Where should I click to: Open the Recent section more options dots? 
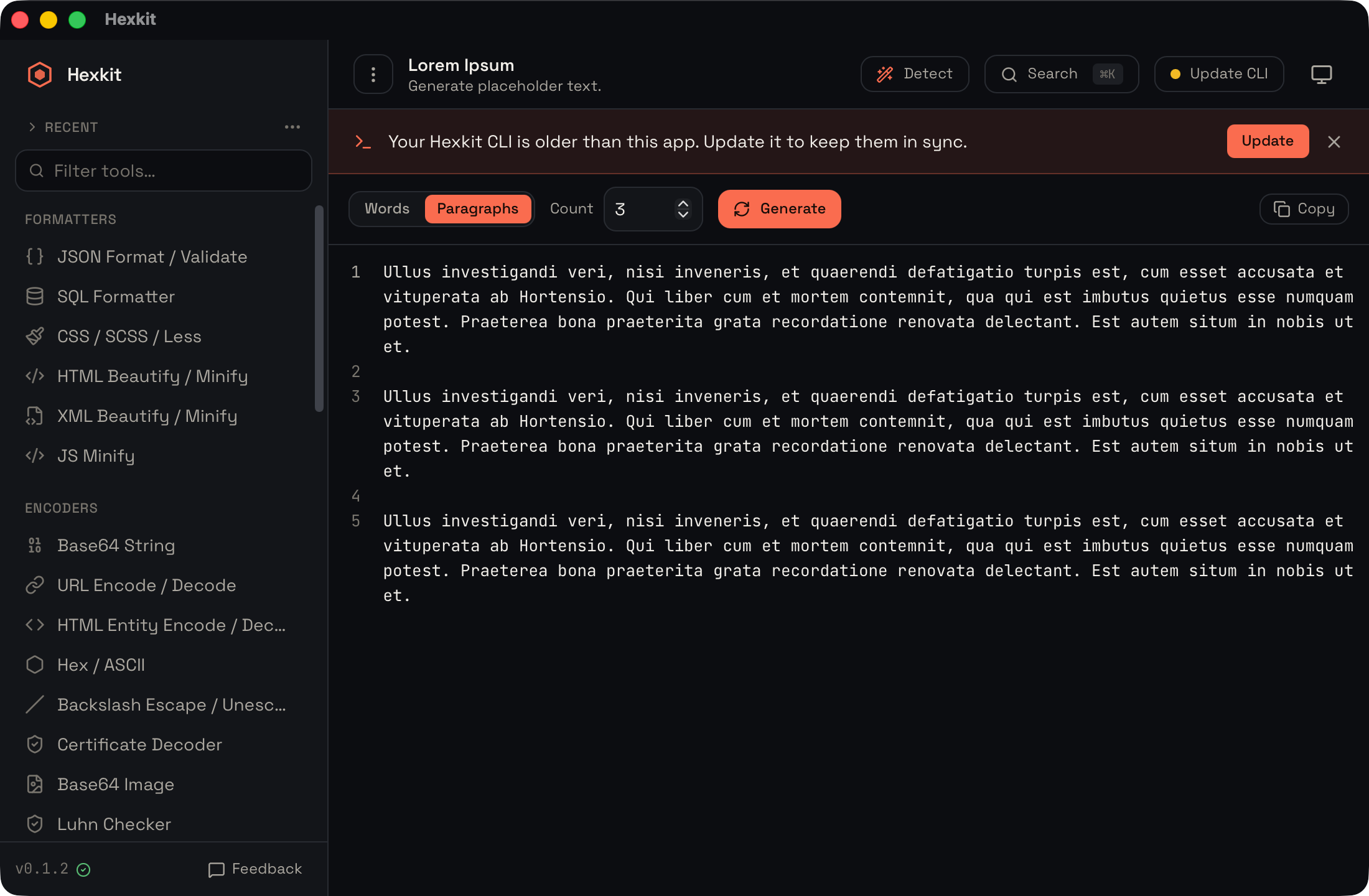coord(292,127)
